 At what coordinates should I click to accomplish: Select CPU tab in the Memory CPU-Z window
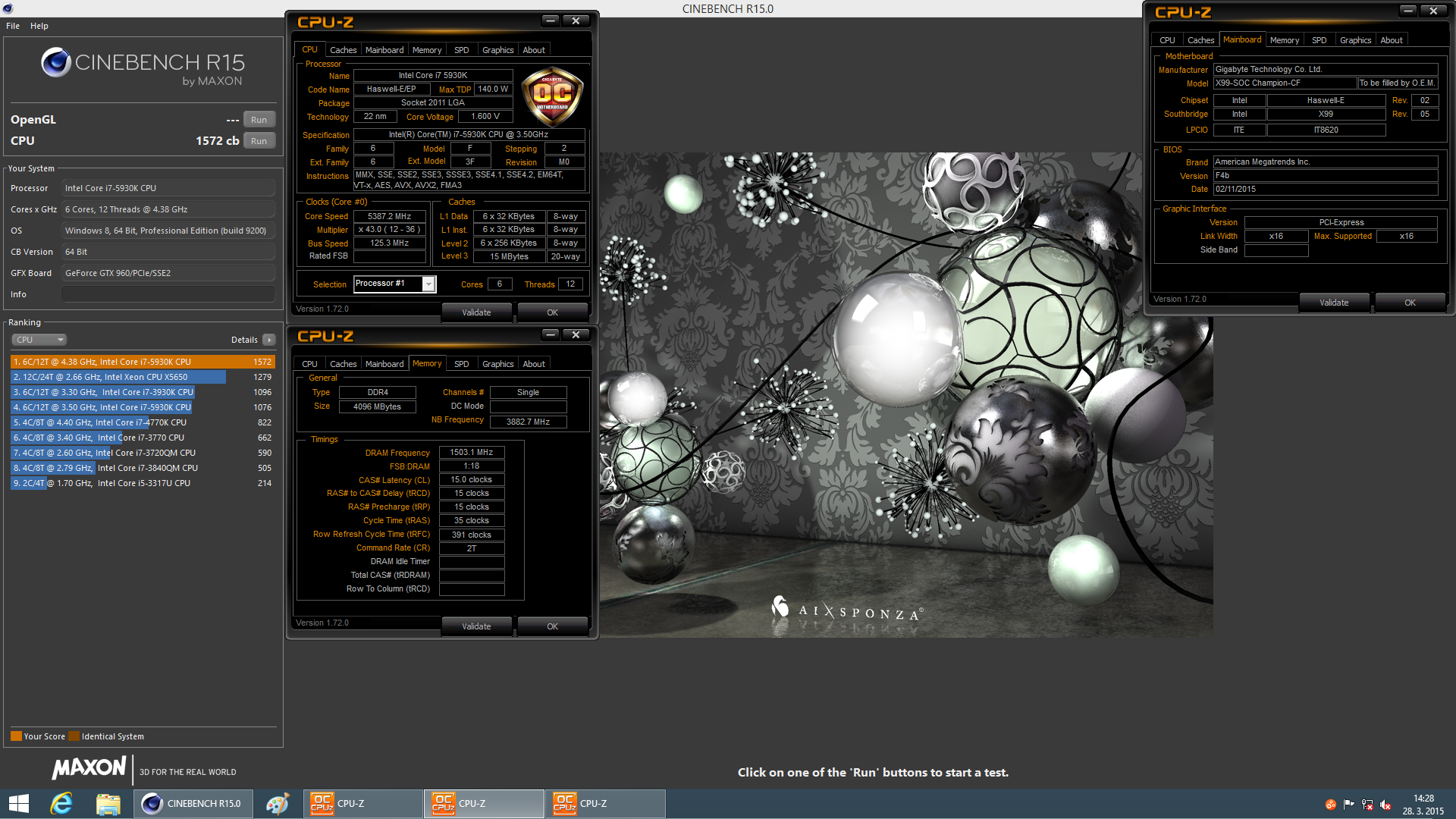click(x=309, y=364)
